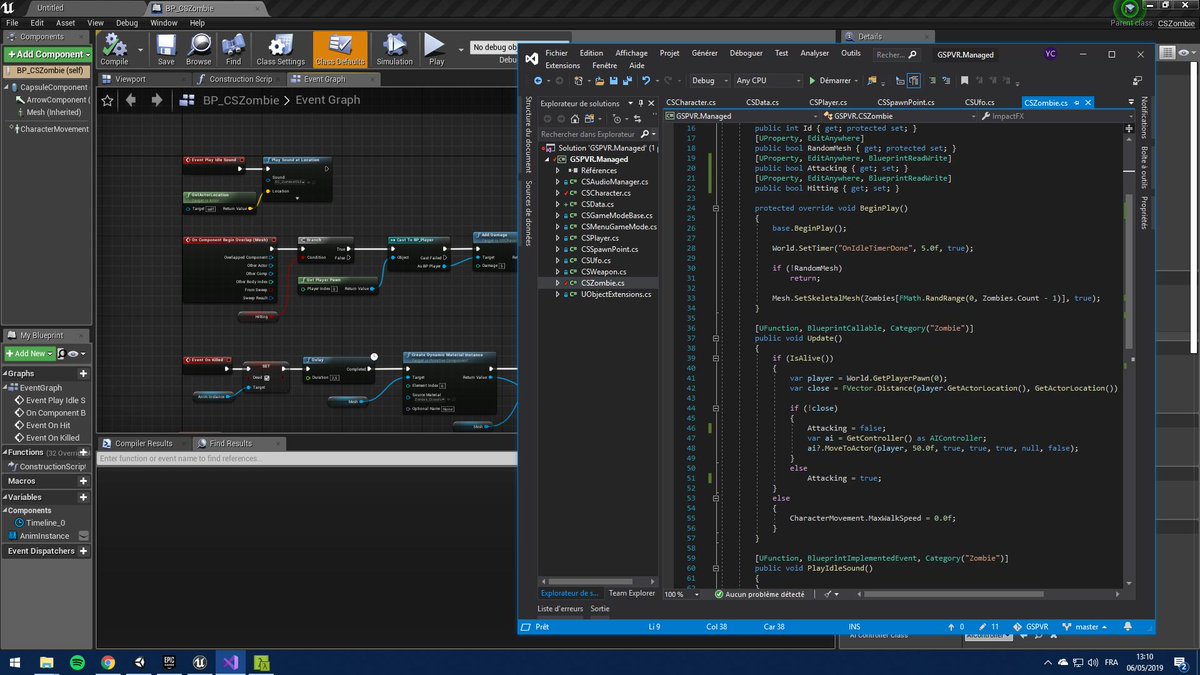Open Spotify from the Windows taskbar

[x=77, y=662]
